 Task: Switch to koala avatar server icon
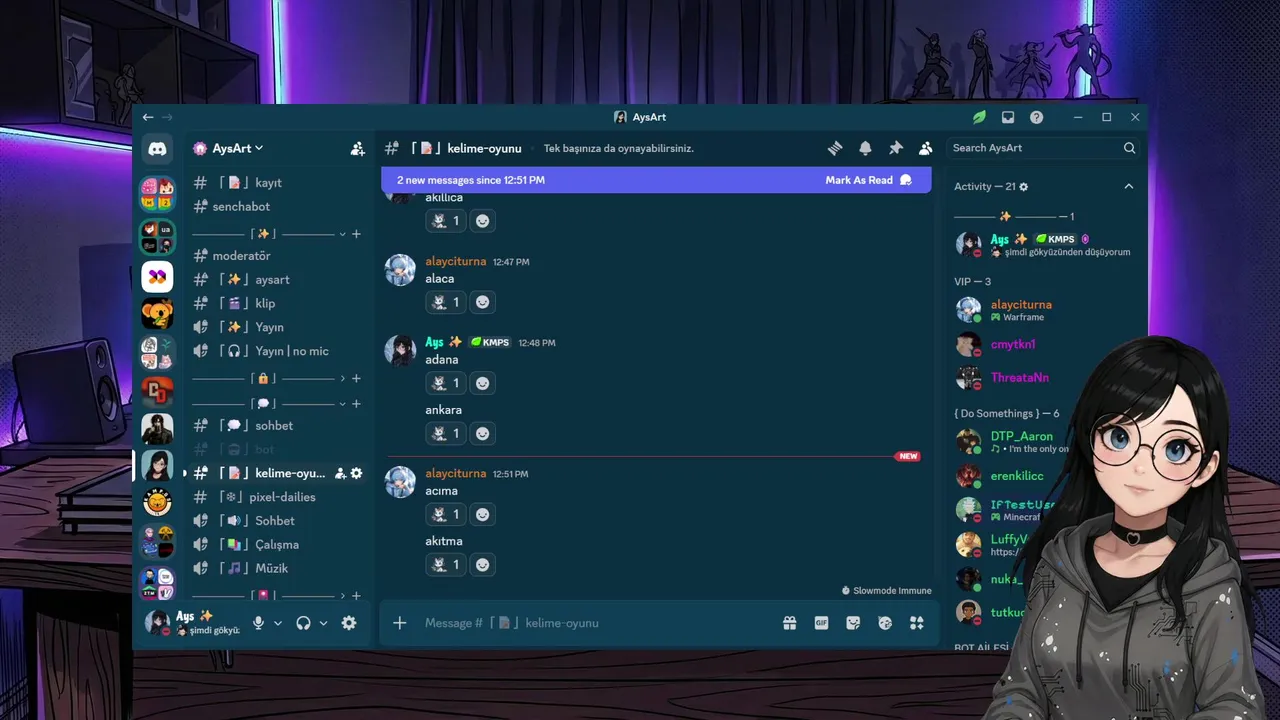(x=157, y=314)
